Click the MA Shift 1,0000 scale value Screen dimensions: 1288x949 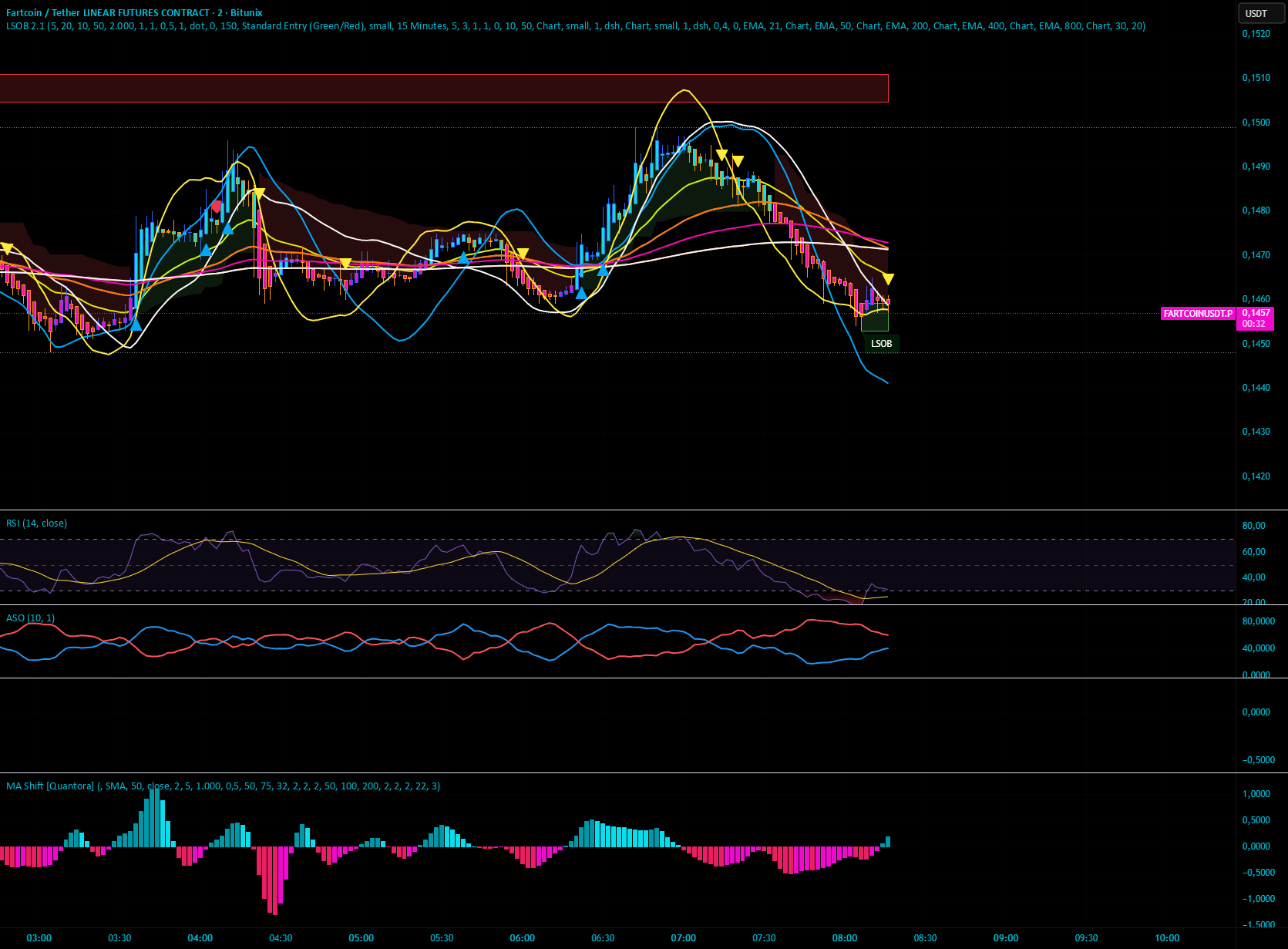pos(1256,794)
